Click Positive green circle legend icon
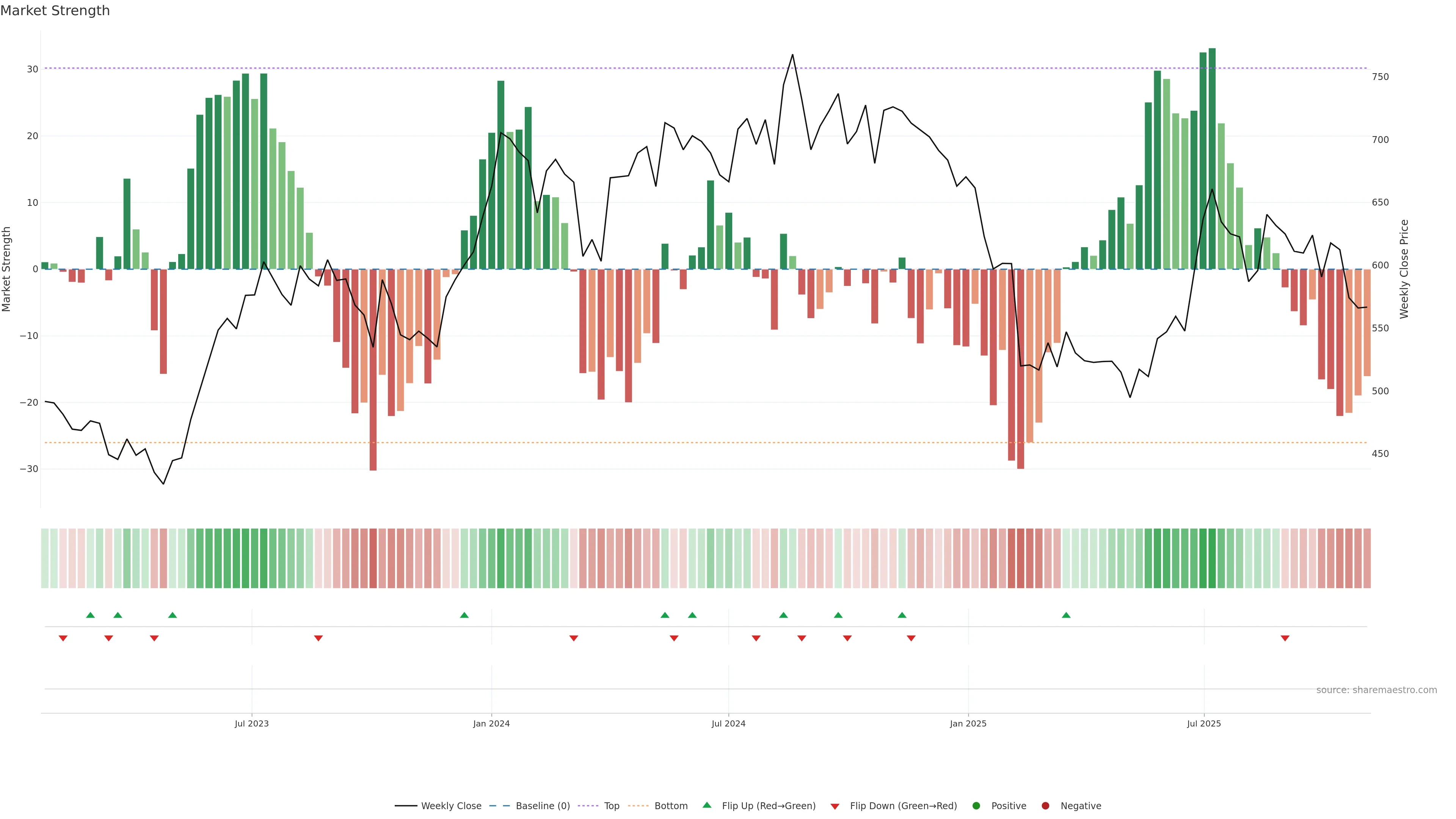 (x=976, y=806)
